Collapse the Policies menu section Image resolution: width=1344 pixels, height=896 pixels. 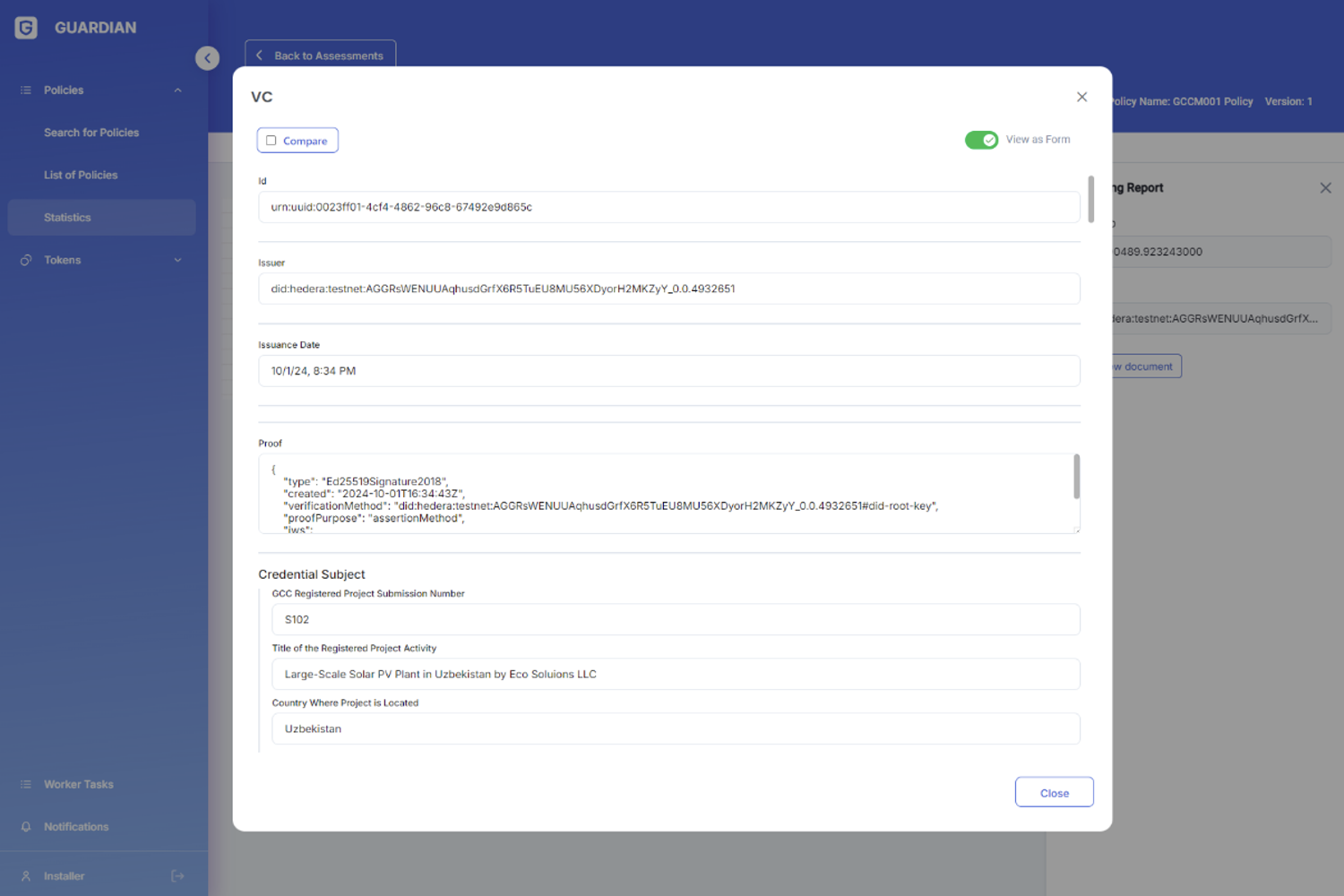[x=177, y=90]
